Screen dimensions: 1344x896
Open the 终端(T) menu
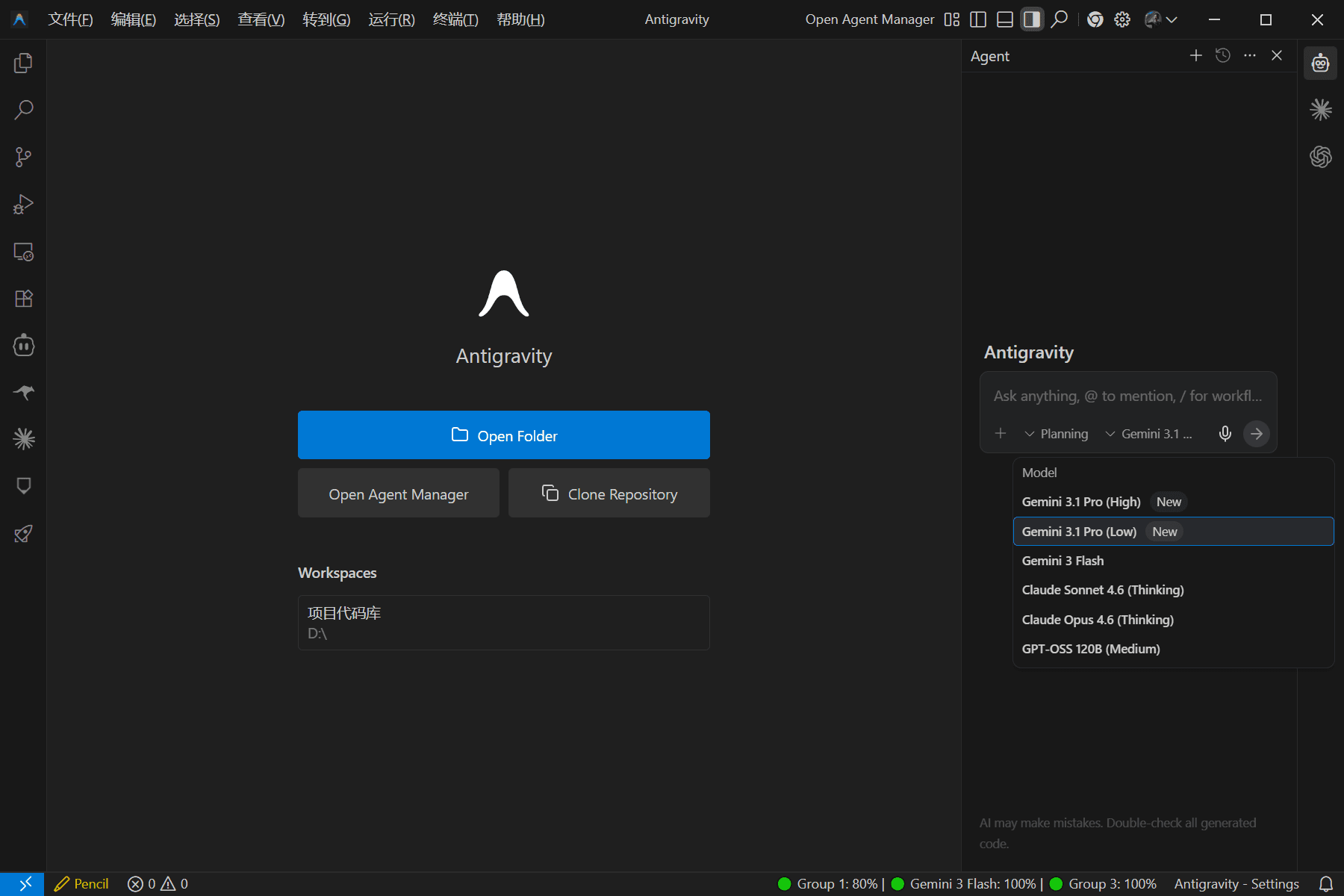coord(455,19)
